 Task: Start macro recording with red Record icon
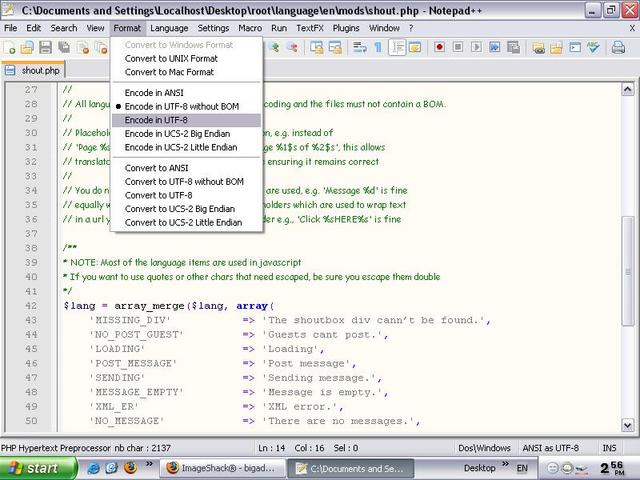click(440, 47)
